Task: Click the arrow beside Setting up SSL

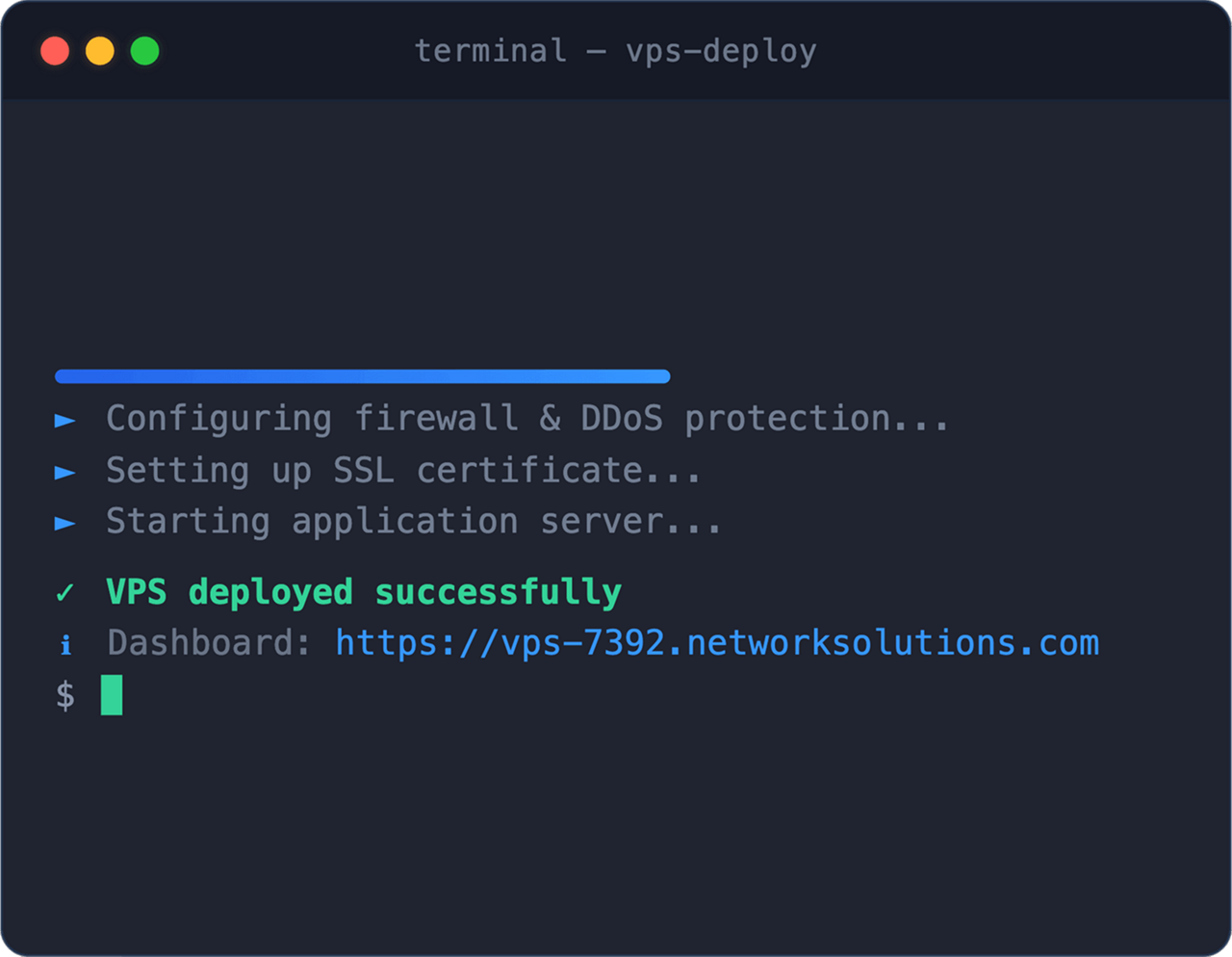Action: tap(65, 473)
